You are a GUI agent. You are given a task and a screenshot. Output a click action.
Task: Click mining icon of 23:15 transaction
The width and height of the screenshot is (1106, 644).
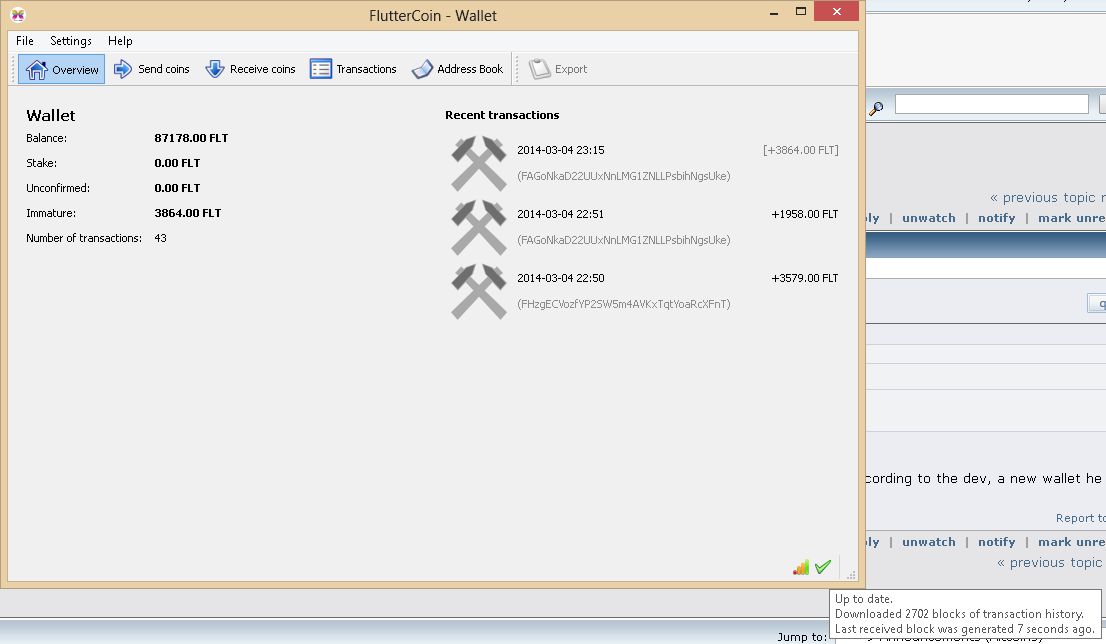(479, 164)
